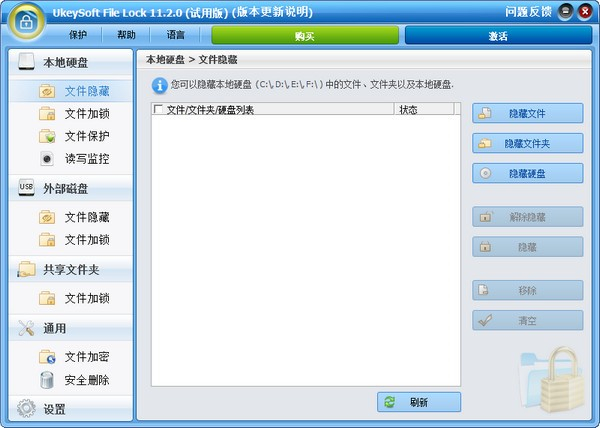Click the 隐藏文件夹 button
This screenshot has height=428, width=600.
(528, 143)
